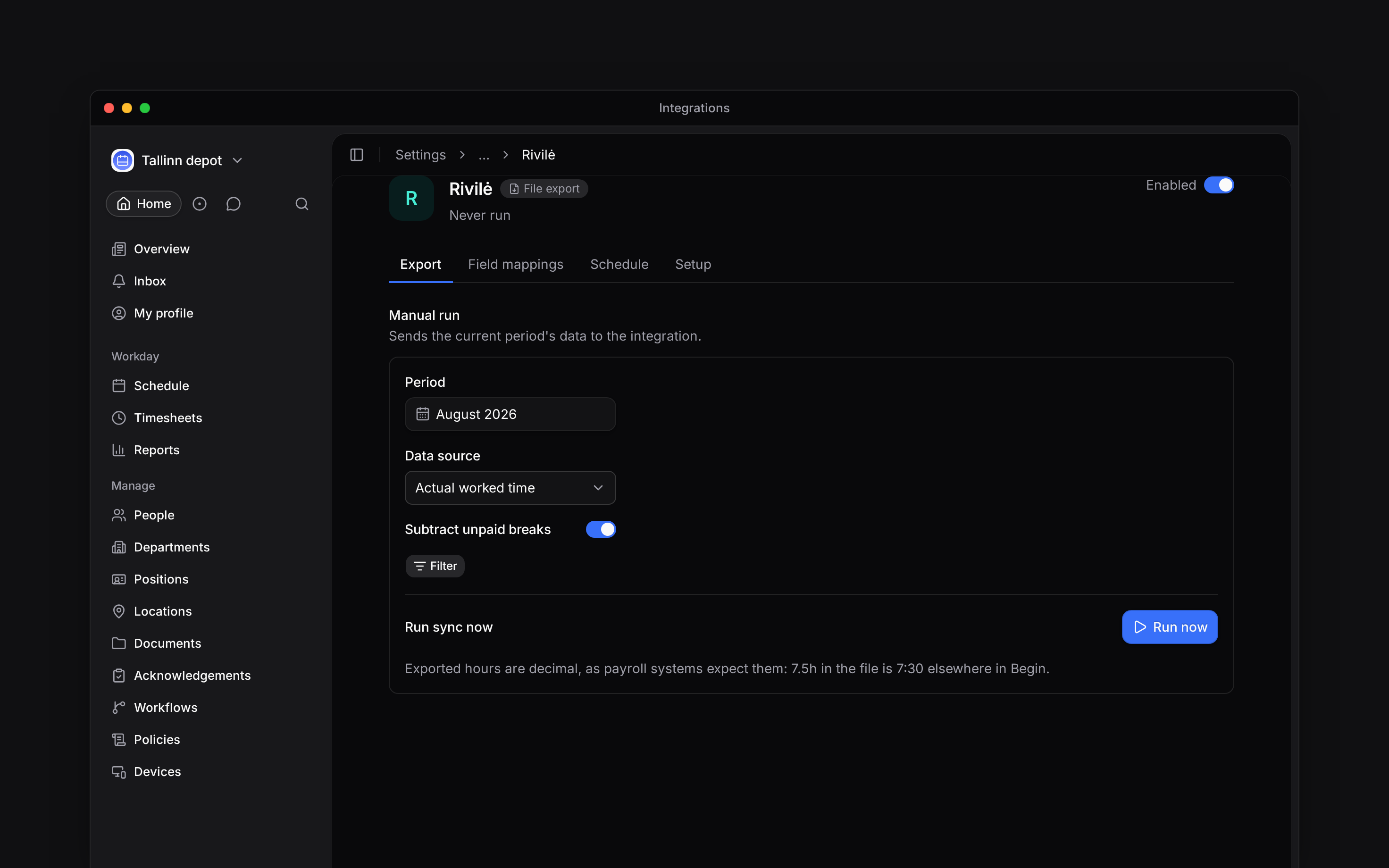Click the Policies scroll icon
Screen dimensions: 1389x868
pos(119,740)
